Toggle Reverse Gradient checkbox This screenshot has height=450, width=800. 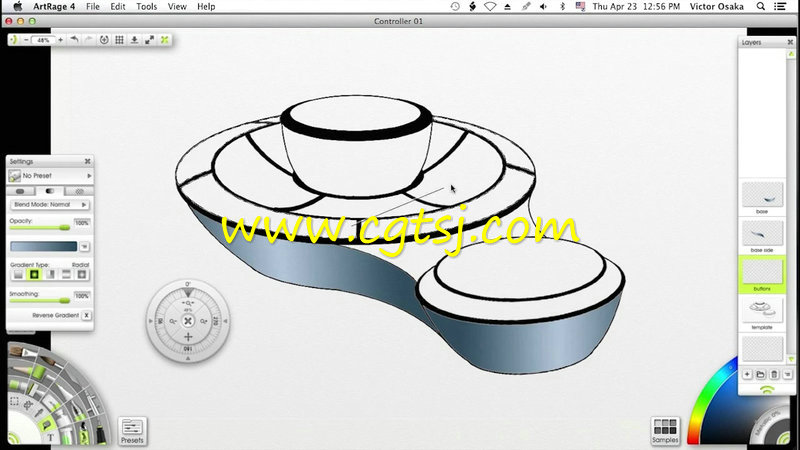[86, 315]
